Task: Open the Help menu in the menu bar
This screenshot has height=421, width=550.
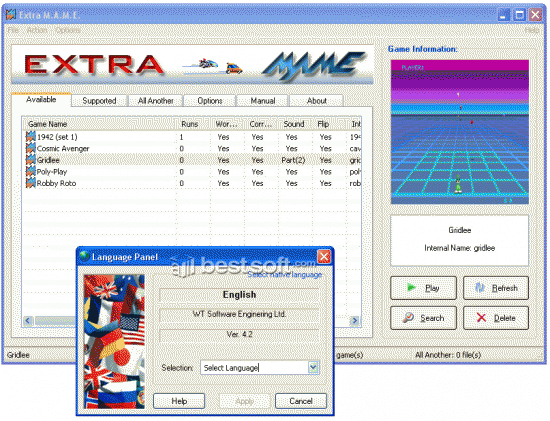Action: (532, 30)
